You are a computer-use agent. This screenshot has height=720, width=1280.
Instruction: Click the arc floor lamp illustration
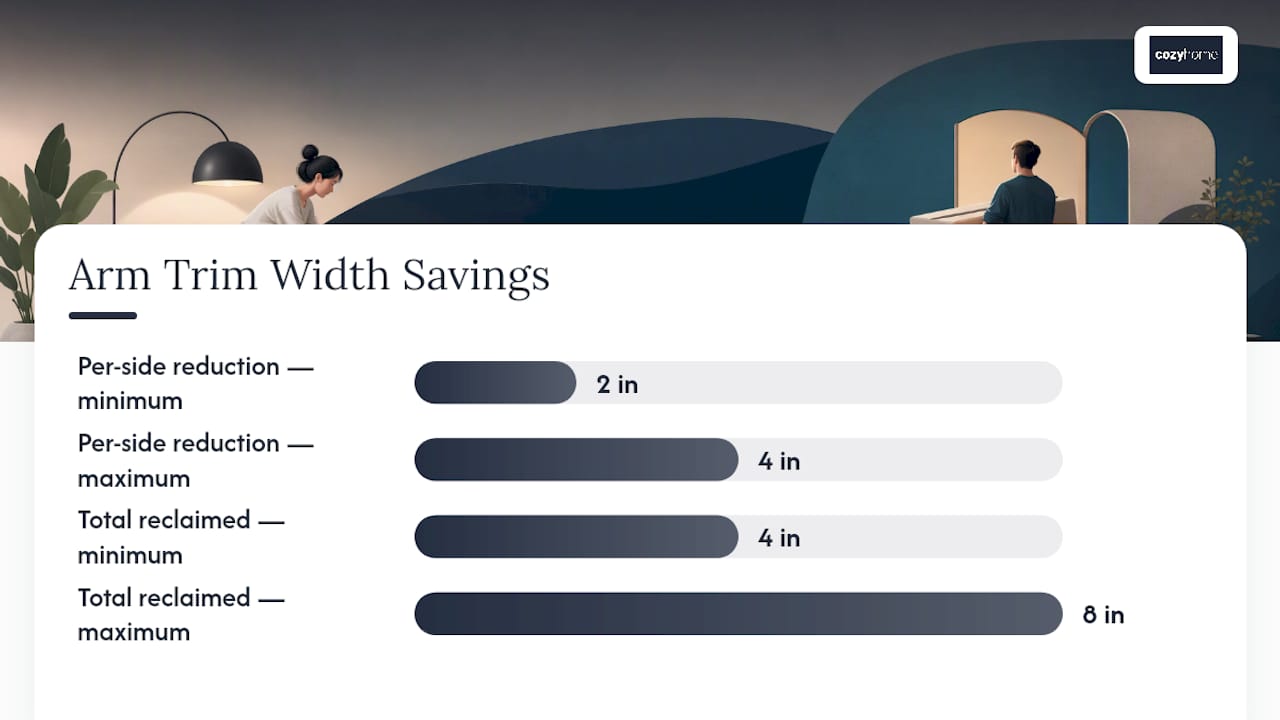coord(188,165)
